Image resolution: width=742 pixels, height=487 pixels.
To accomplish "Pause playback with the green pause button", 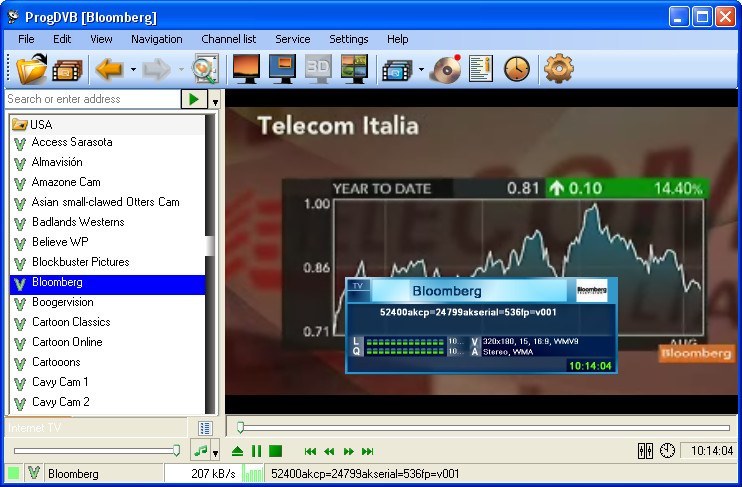I will [x=256, y=451].
